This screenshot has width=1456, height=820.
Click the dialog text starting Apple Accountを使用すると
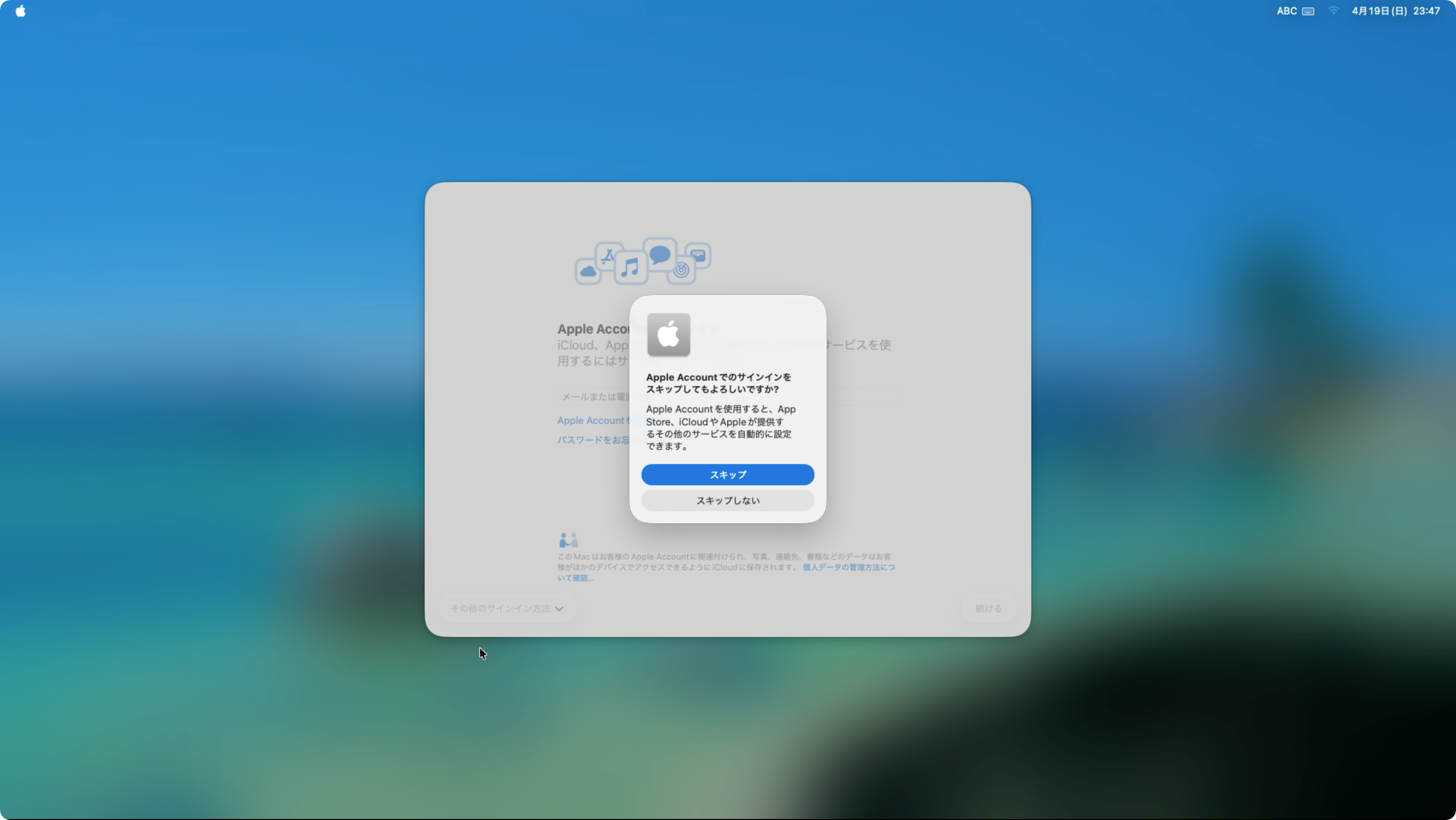pyautogui.click(x=720, y=427)
